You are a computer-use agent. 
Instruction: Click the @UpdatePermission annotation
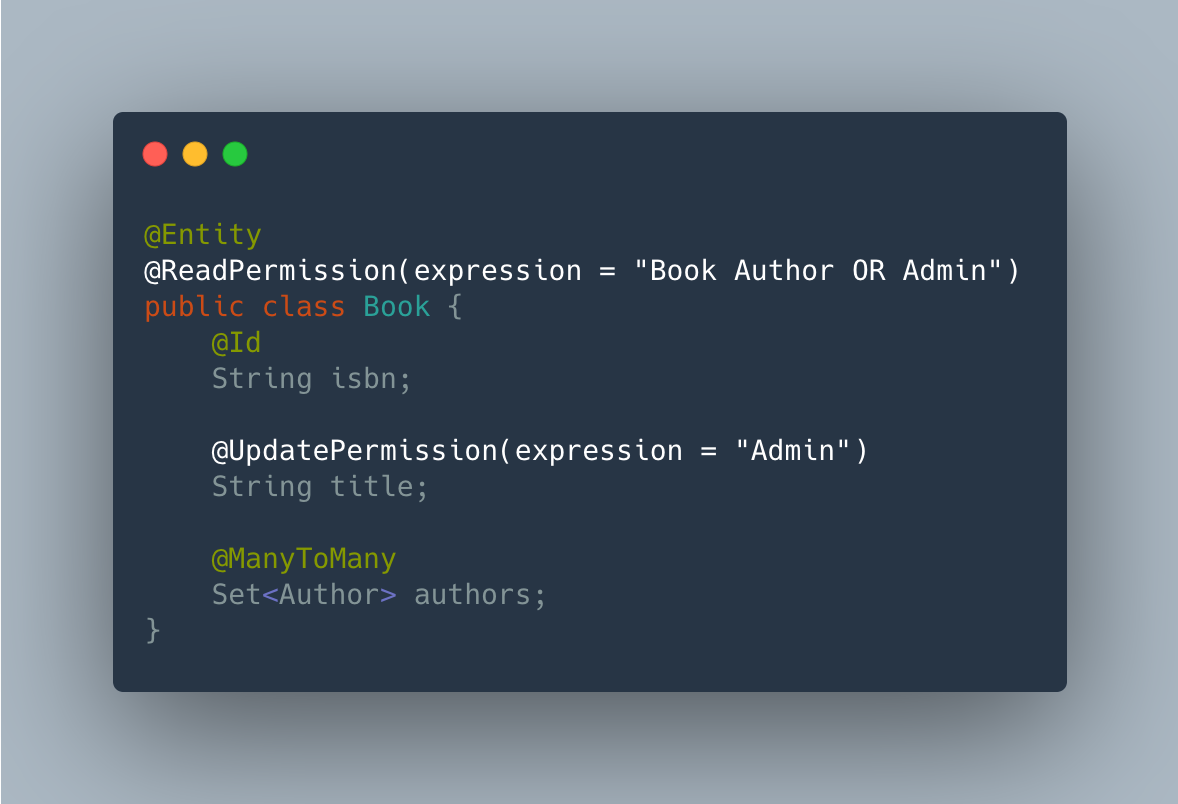355,451
